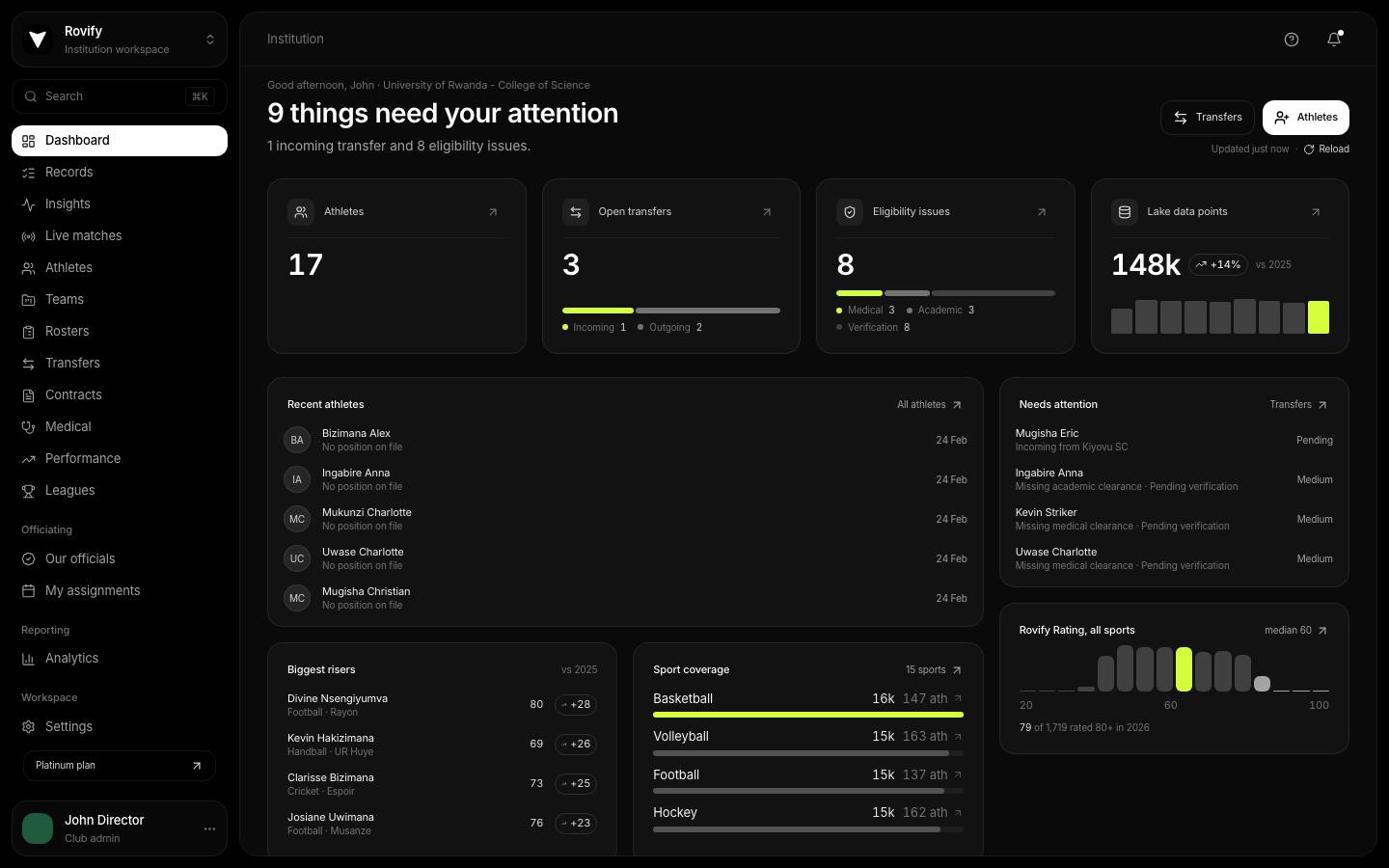Click the Volleyball row arrow icon
This screenshot has width=1389, height=868.
[958, 737]
